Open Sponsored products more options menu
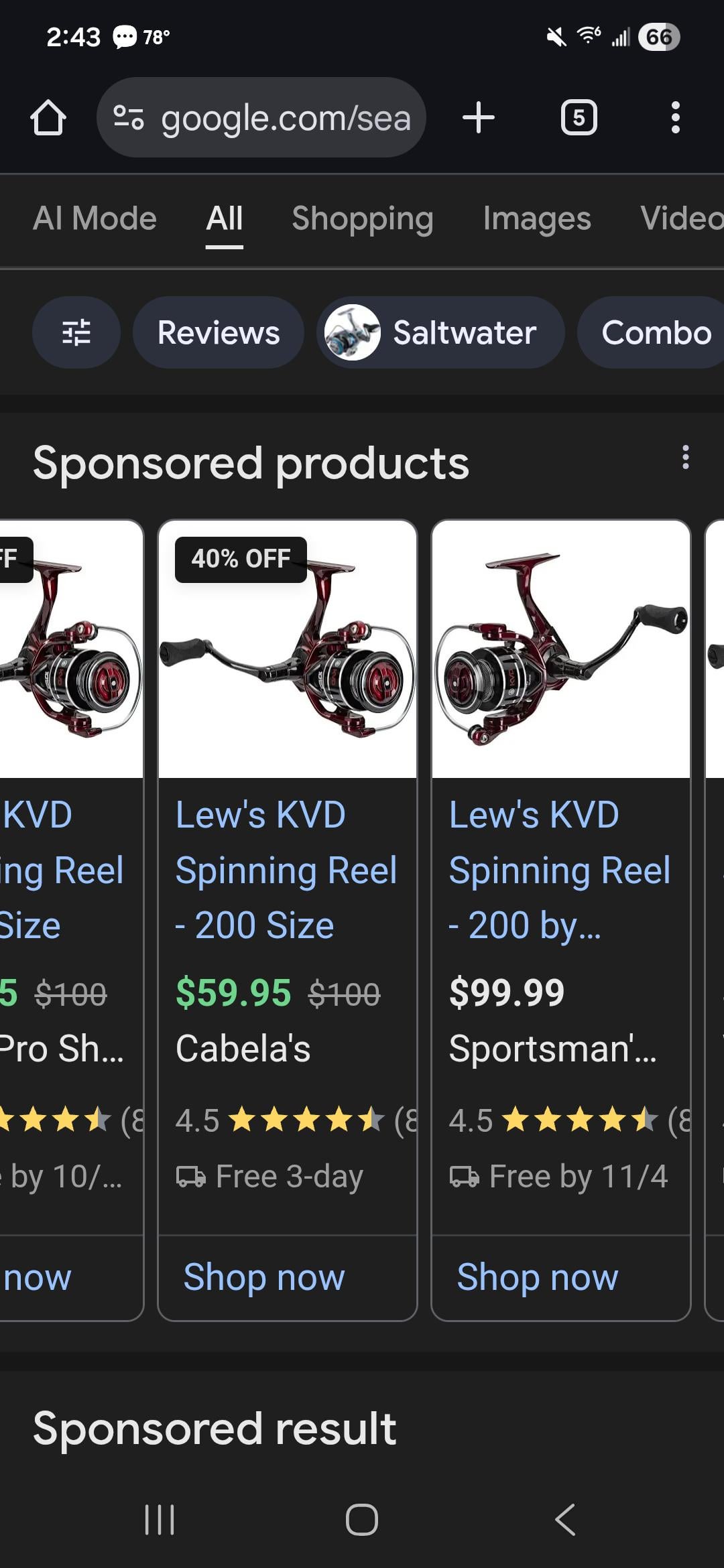The height and width of the screenshot is (1568, 724). click(x=685, y=457)
